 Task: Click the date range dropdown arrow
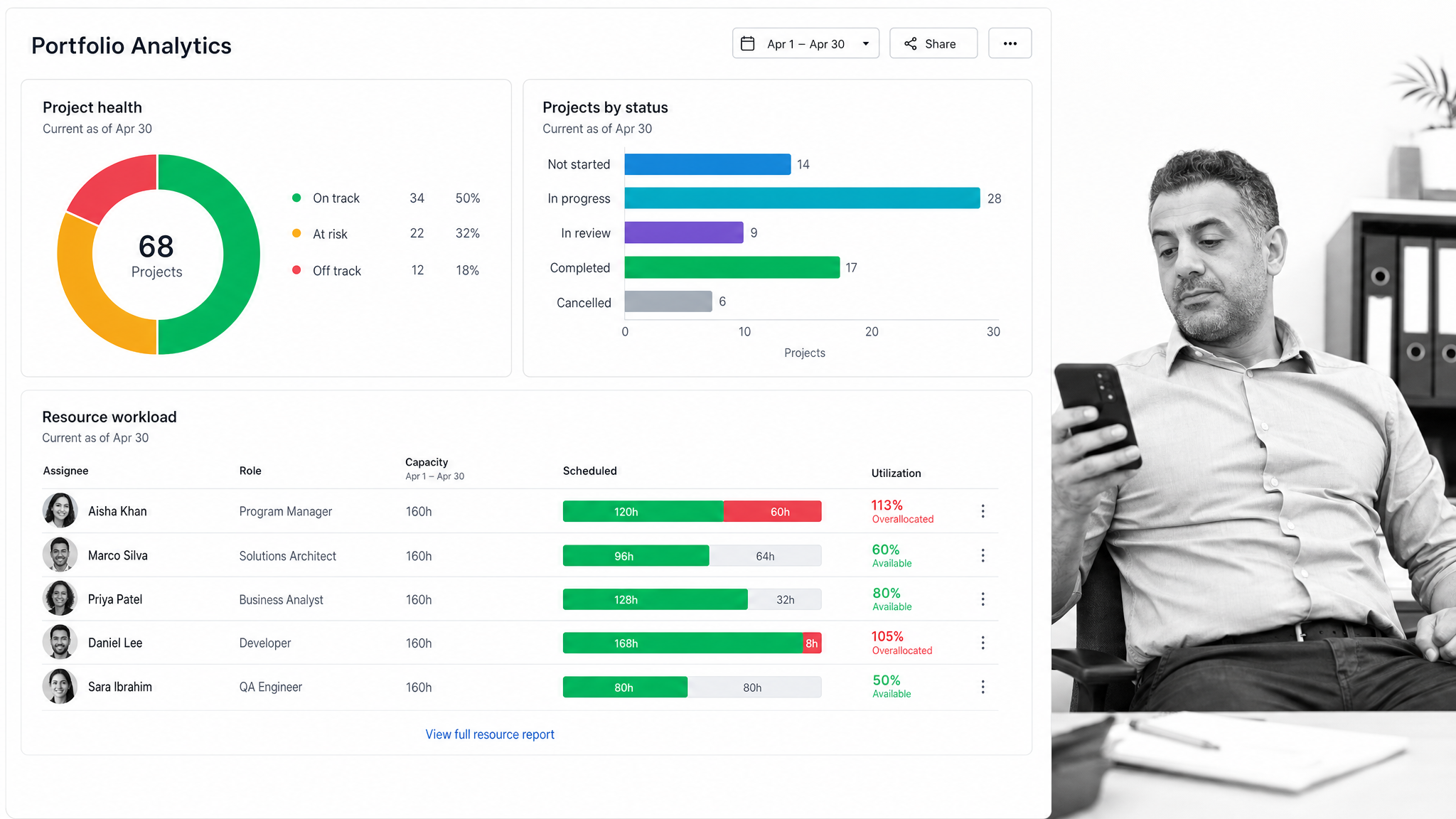click(x=865, y=44)
